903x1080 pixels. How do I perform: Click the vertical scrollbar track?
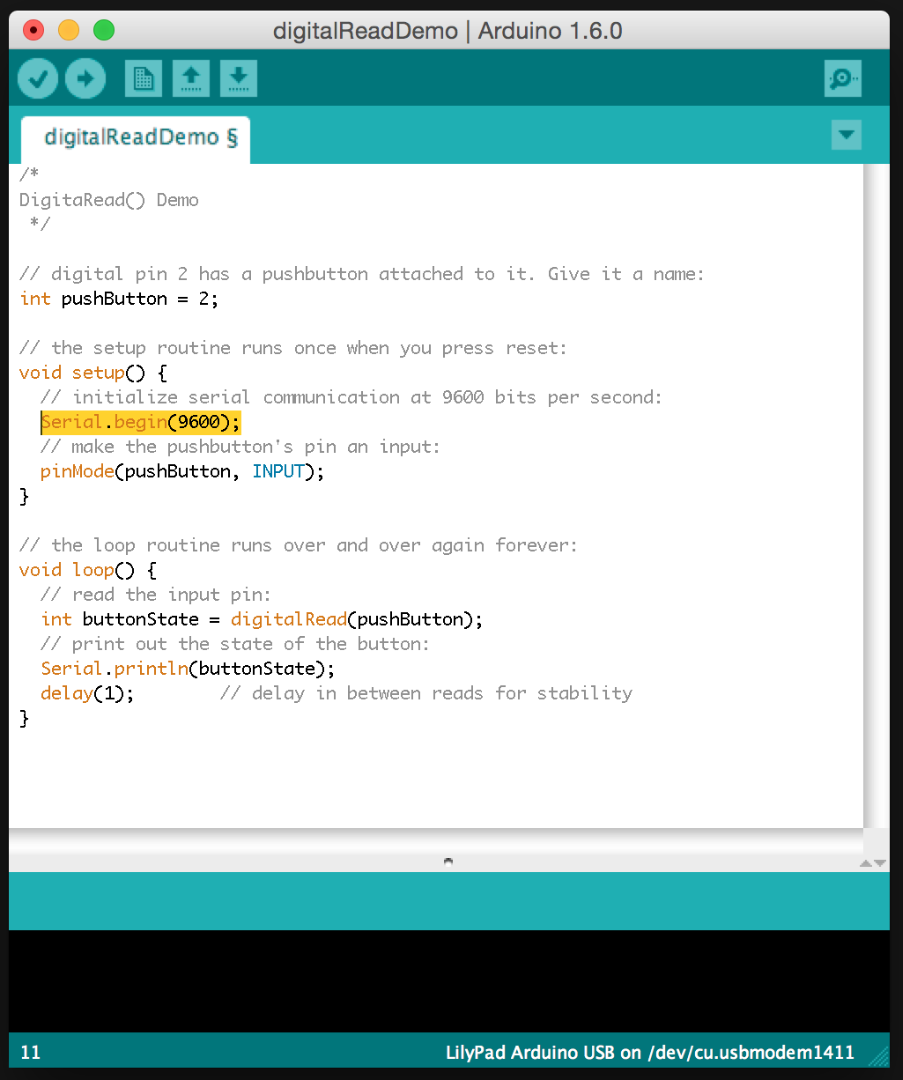click(873, 500)
